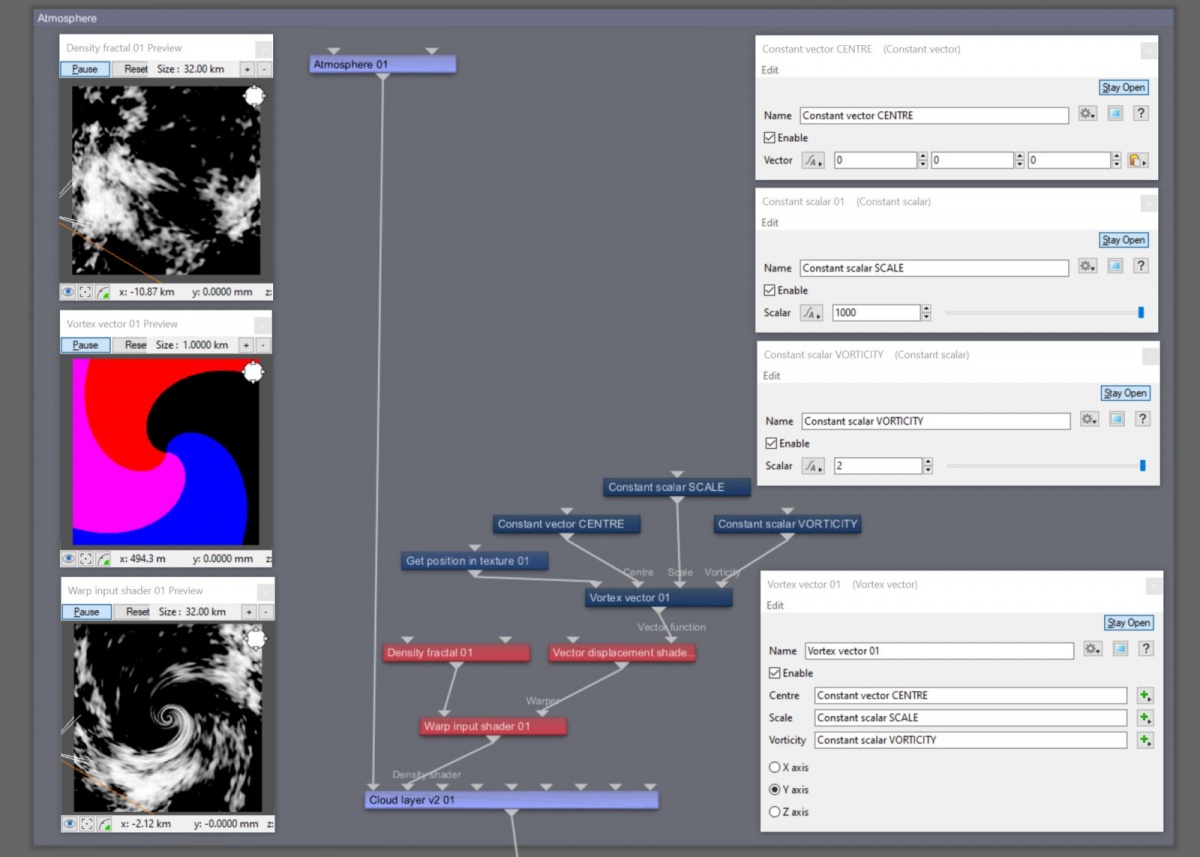Uncheck Enable in the Constant scalar VORTICITY panel

pyautogui.click(x=770, y=443)
